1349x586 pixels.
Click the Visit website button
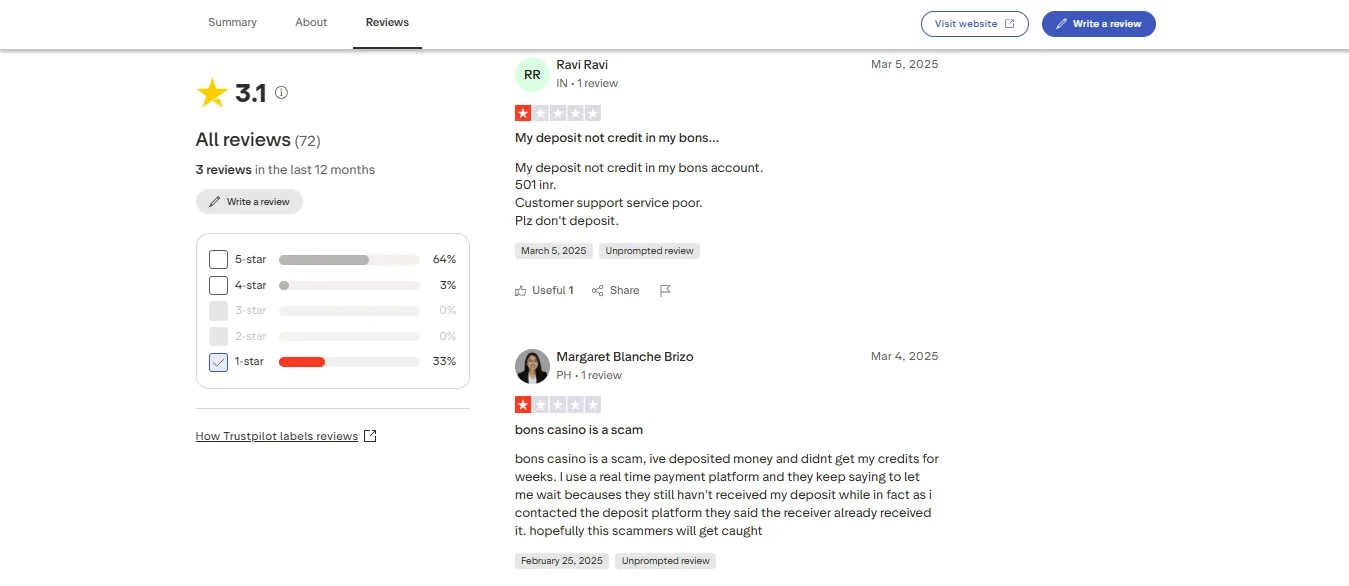click(x=975, y=24)
